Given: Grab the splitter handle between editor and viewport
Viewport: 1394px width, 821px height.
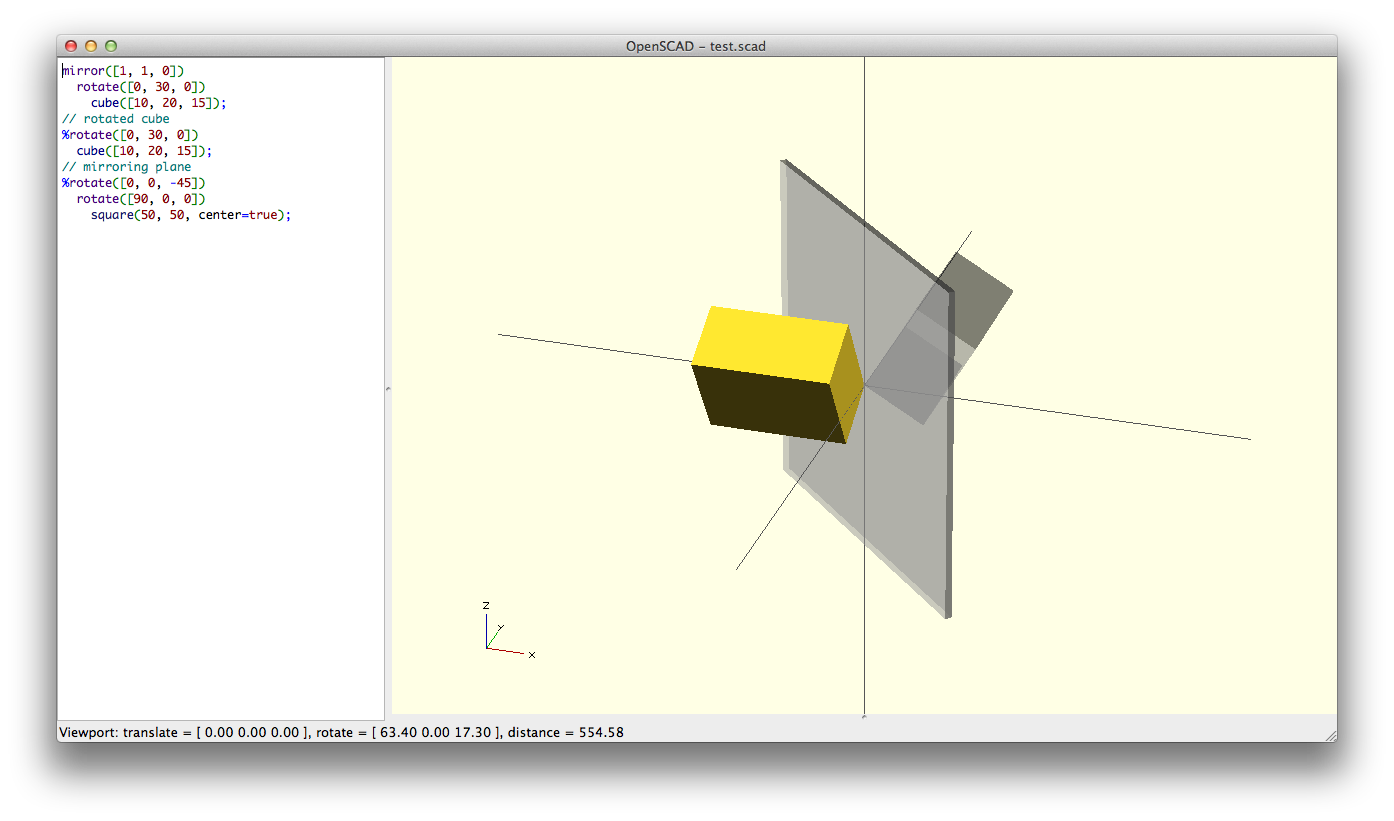Looking at the screenshot, I should tap(388, 388).
